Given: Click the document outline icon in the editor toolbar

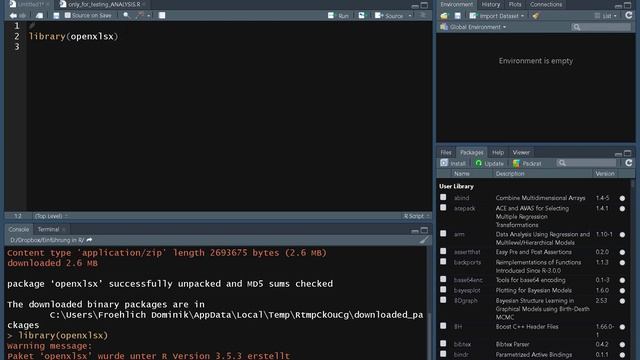Looking at the screenshot, I should tap(423, 16).
